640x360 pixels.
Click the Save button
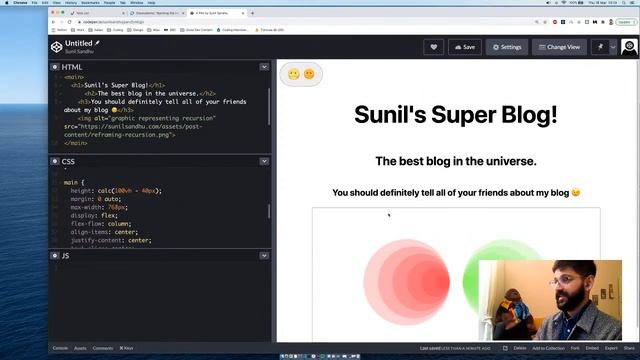coord(465,47)
